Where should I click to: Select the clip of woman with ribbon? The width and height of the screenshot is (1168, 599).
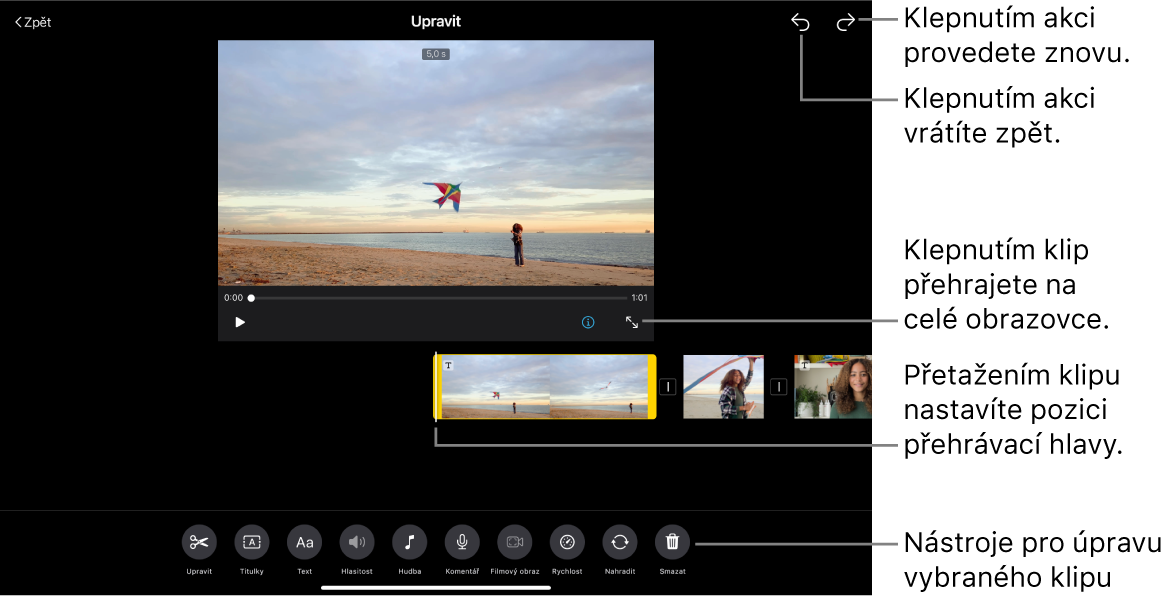click(x=723, y=387)
